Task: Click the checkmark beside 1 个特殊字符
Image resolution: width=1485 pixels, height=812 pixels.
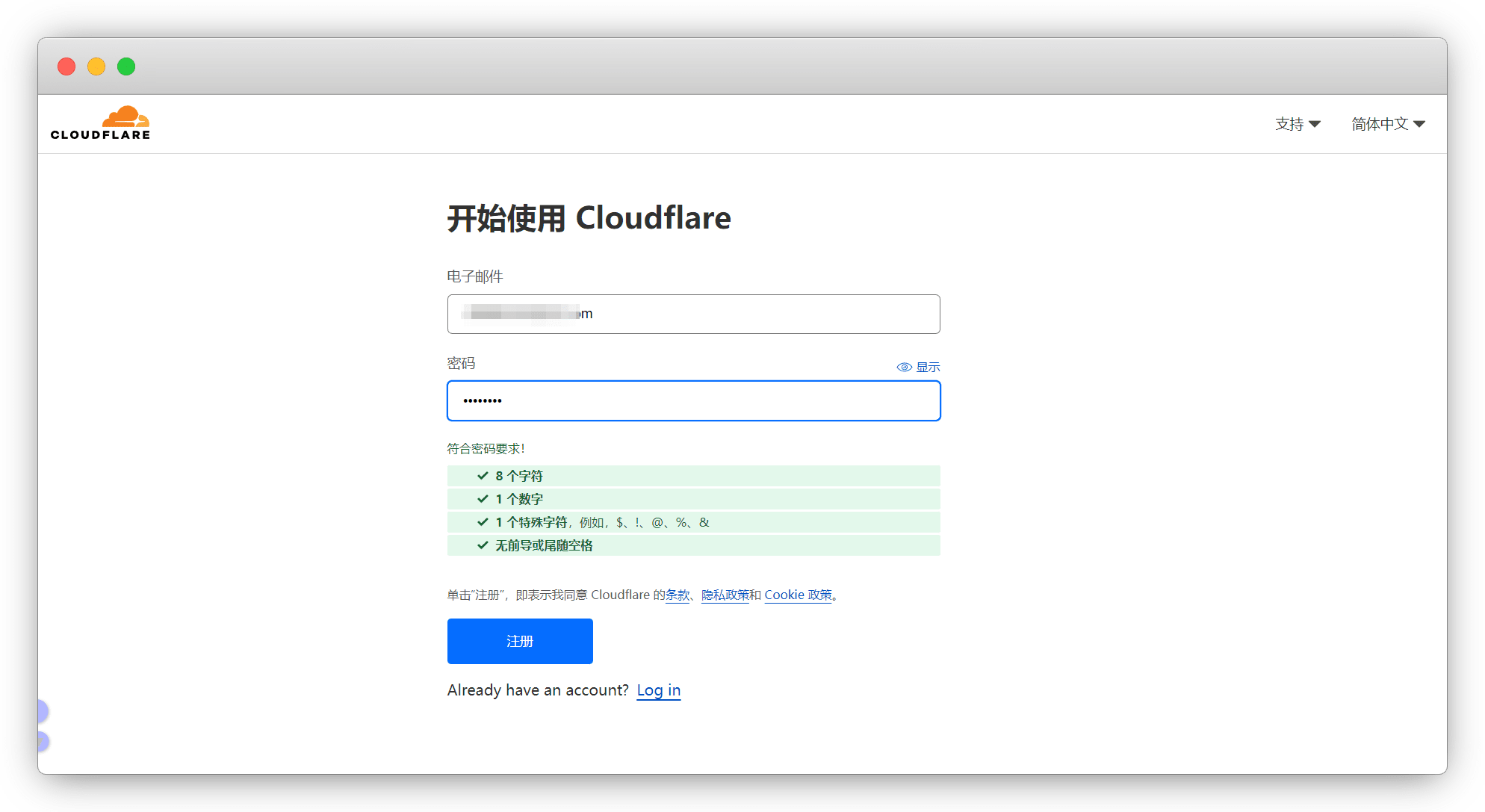Action: (483, 522)
